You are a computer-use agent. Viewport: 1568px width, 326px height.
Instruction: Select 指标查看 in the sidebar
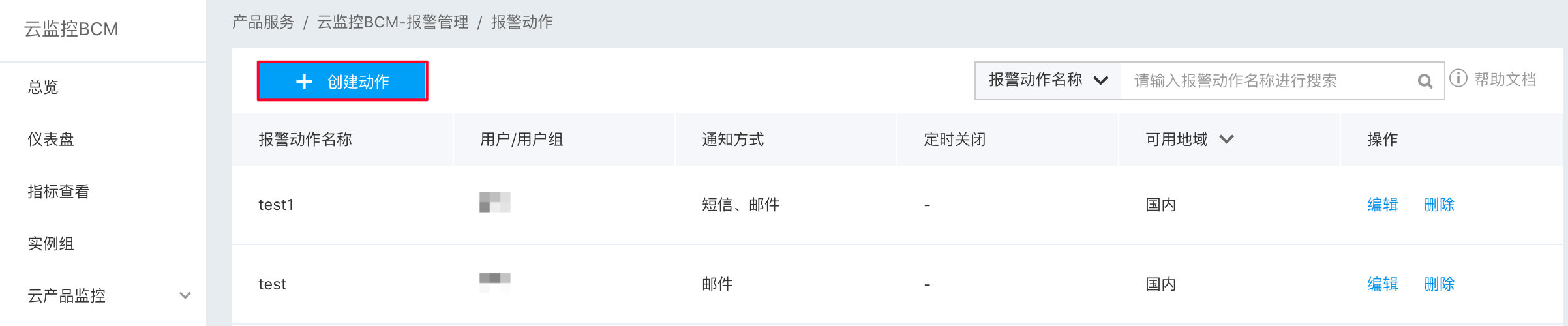(x=59, y=191)
